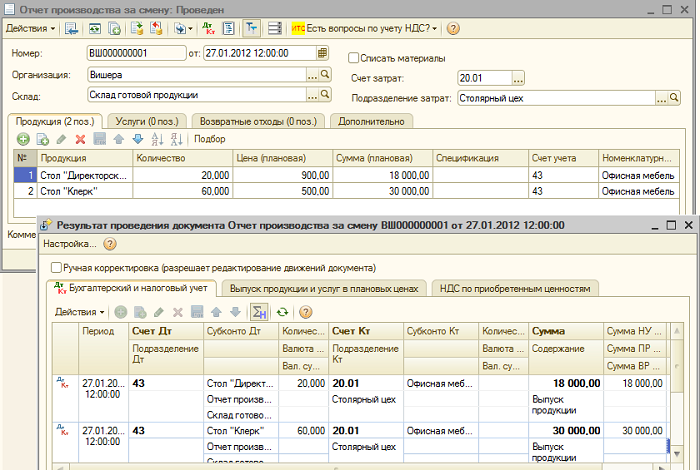This screenshot has height=470, width=700.
Task: Open the calendar picker next to date field
Action: [323, 53]
